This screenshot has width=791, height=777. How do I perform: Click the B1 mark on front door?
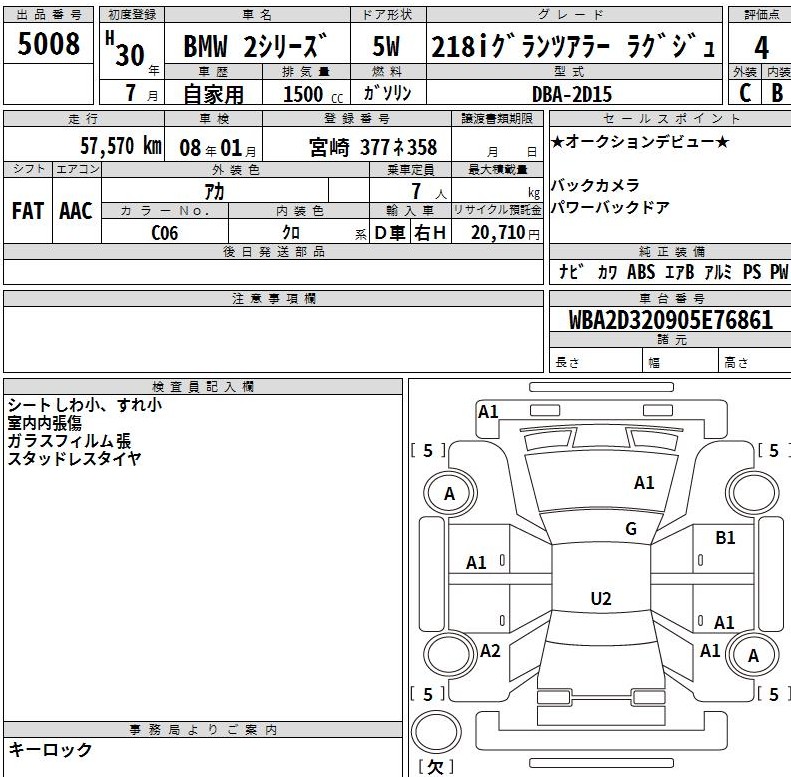[x=725, y=538]
